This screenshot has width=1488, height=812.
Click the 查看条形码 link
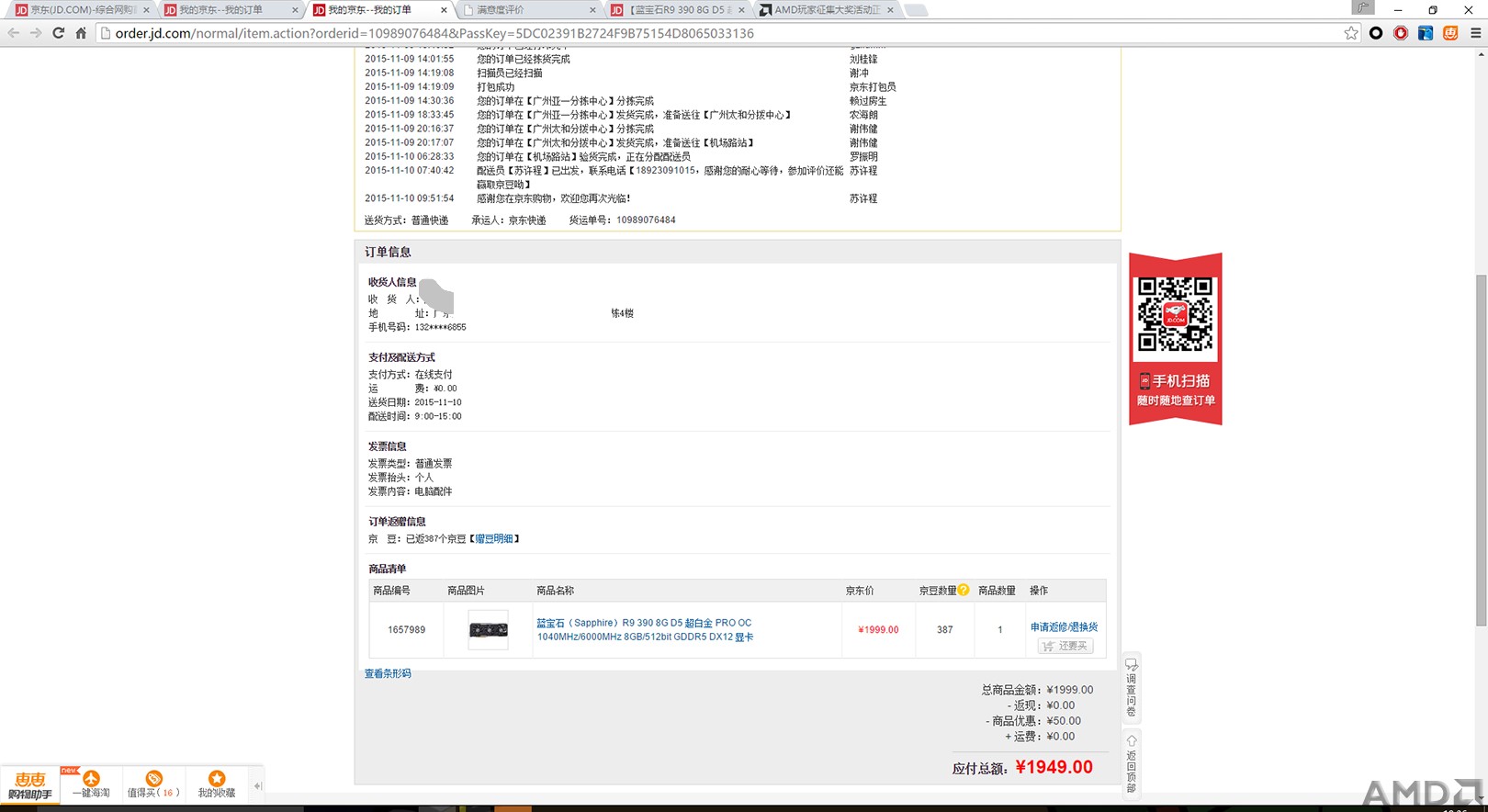coord(388,673)
